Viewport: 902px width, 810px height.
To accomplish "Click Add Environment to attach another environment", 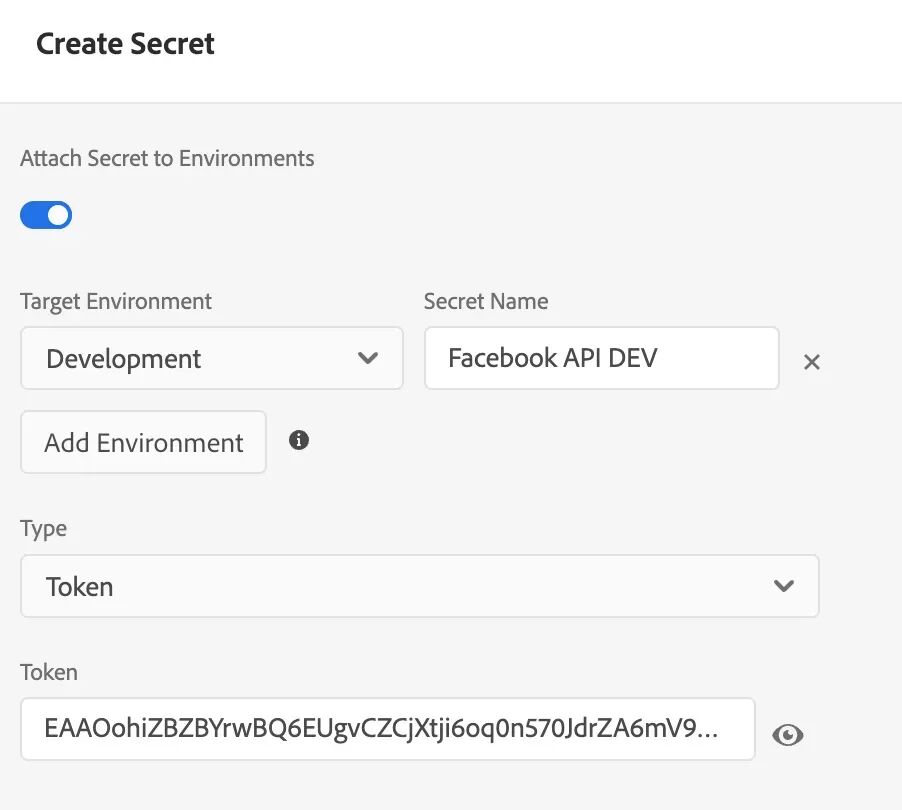I will click(x=142, y=441).
